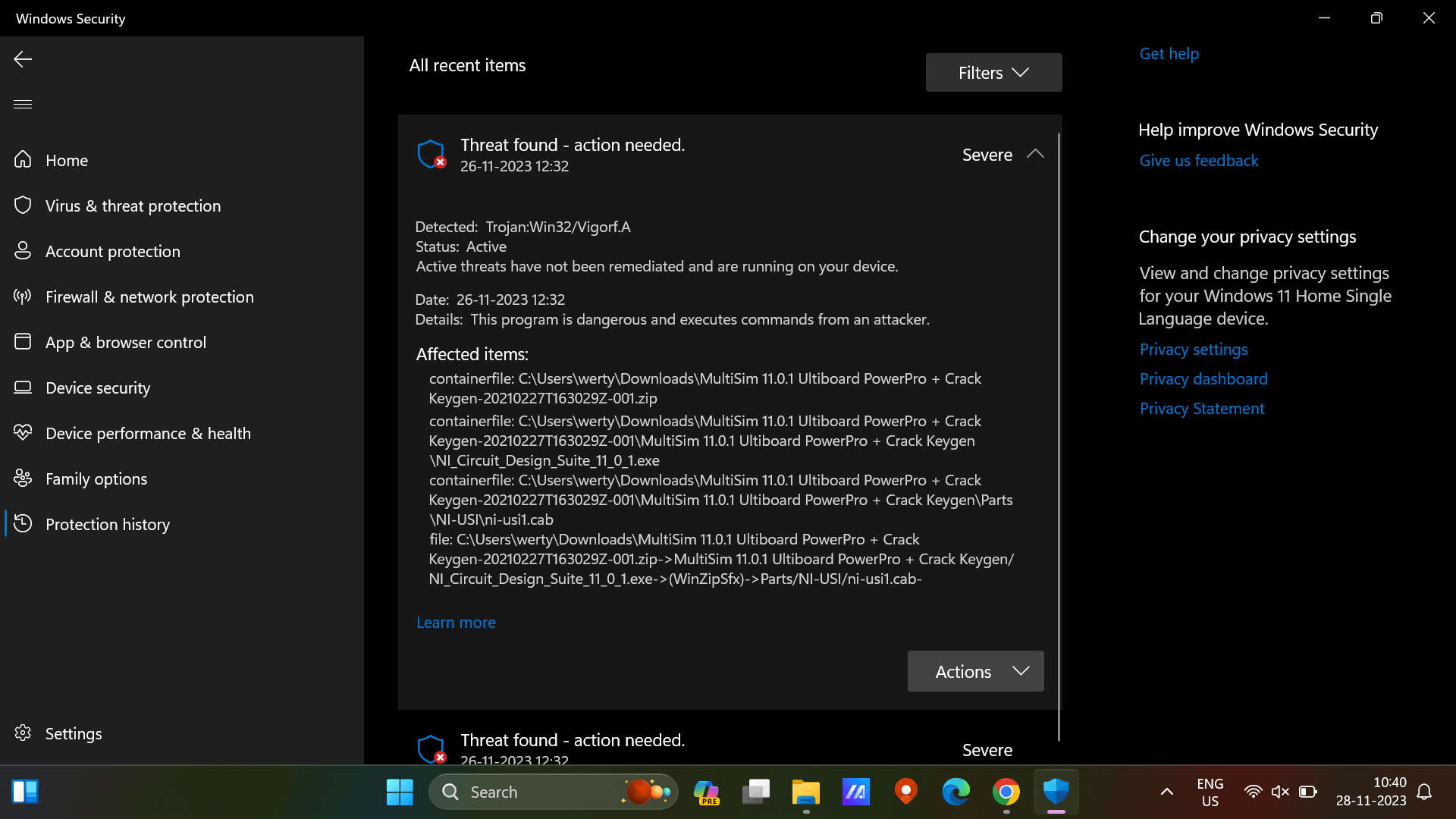Collapse the first Severe threat details

click(1036, 154)
